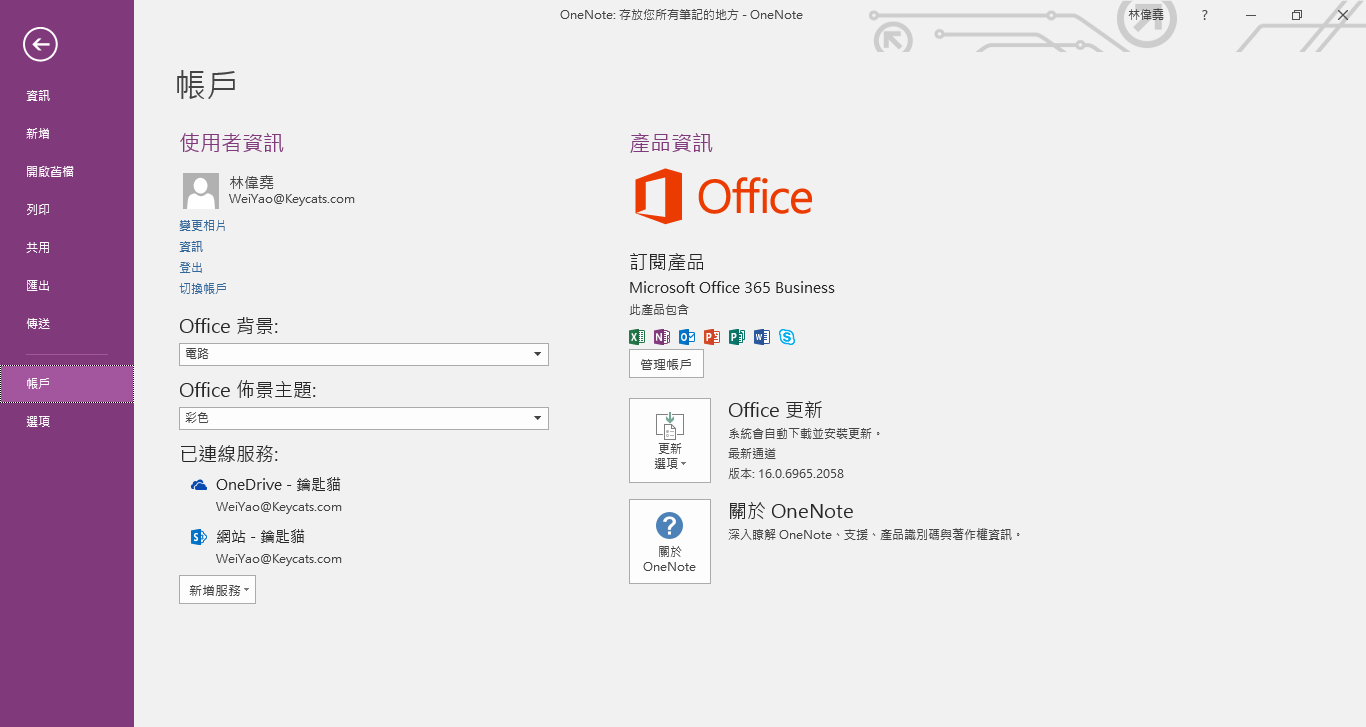Image resolution: width=1366 pixels, height=727 pixels.
Task: Click the Publisher icon under included products
Action: [x=737, y=337]
